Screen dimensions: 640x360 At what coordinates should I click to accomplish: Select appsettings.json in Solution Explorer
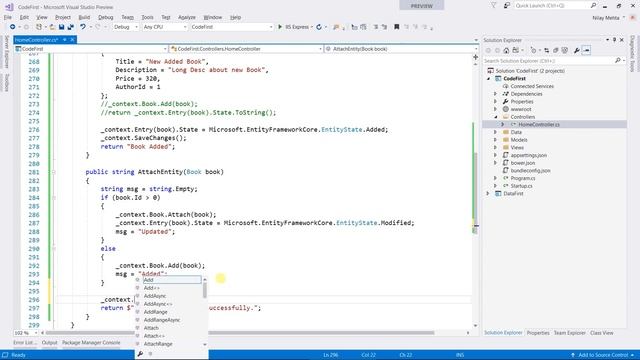coord(529,156)
